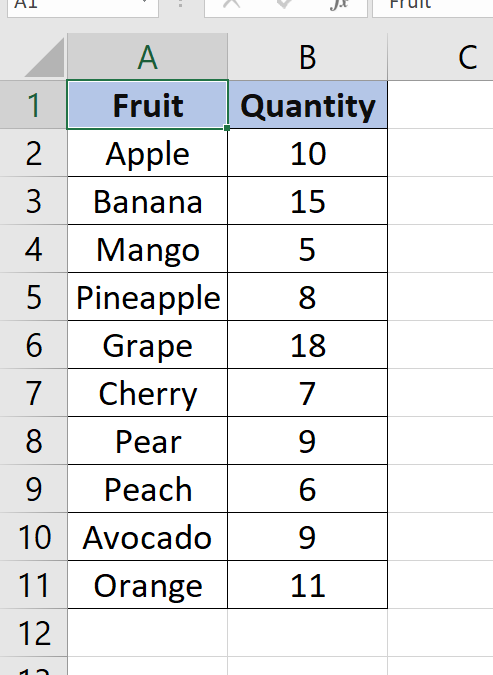Click the cell containing 18
This screenshot has width=493, height=675.
click(x=307, y=345)
